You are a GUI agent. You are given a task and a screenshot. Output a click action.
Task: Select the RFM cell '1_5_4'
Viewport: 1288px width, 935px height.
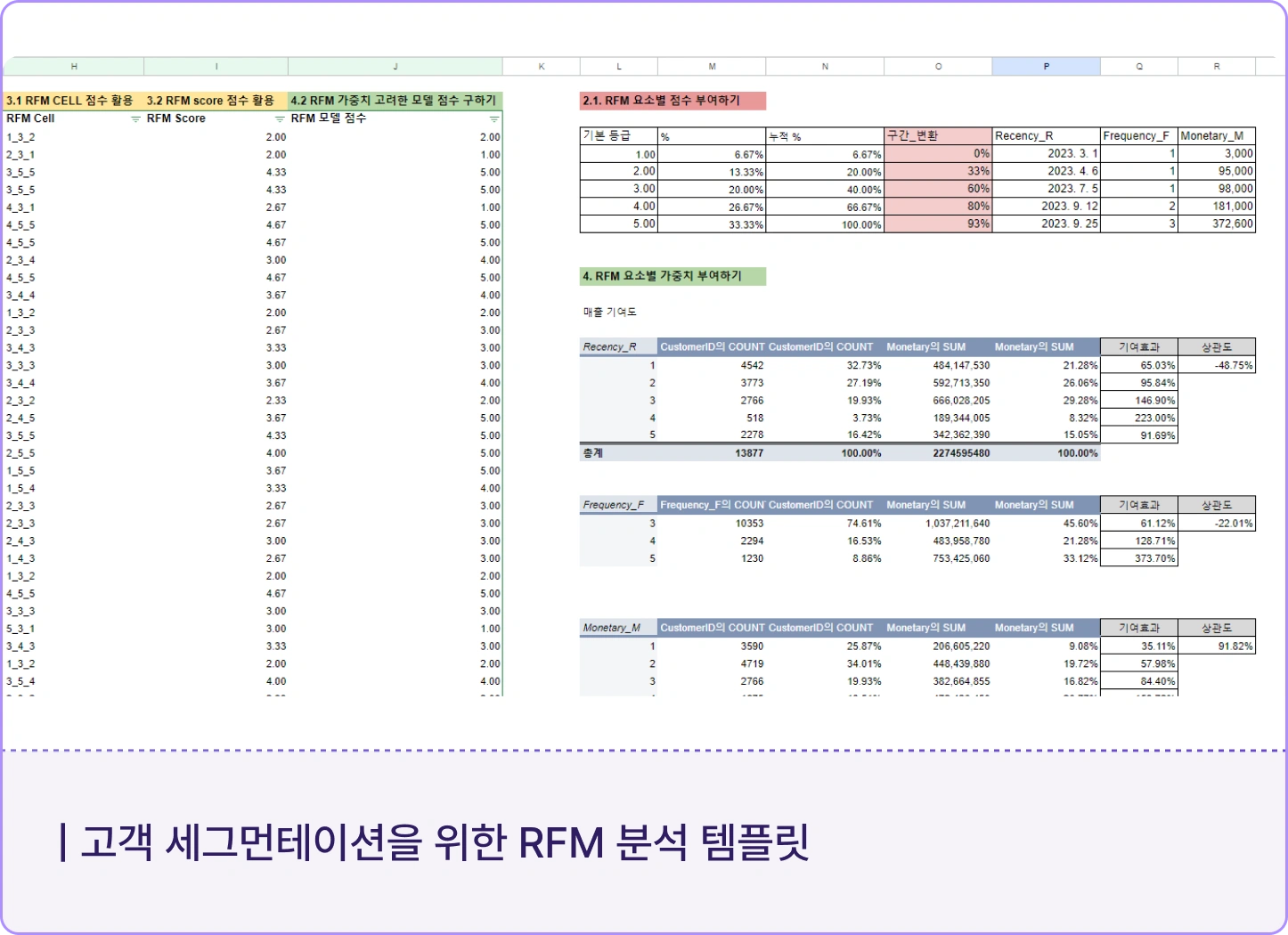click(74, 488)
